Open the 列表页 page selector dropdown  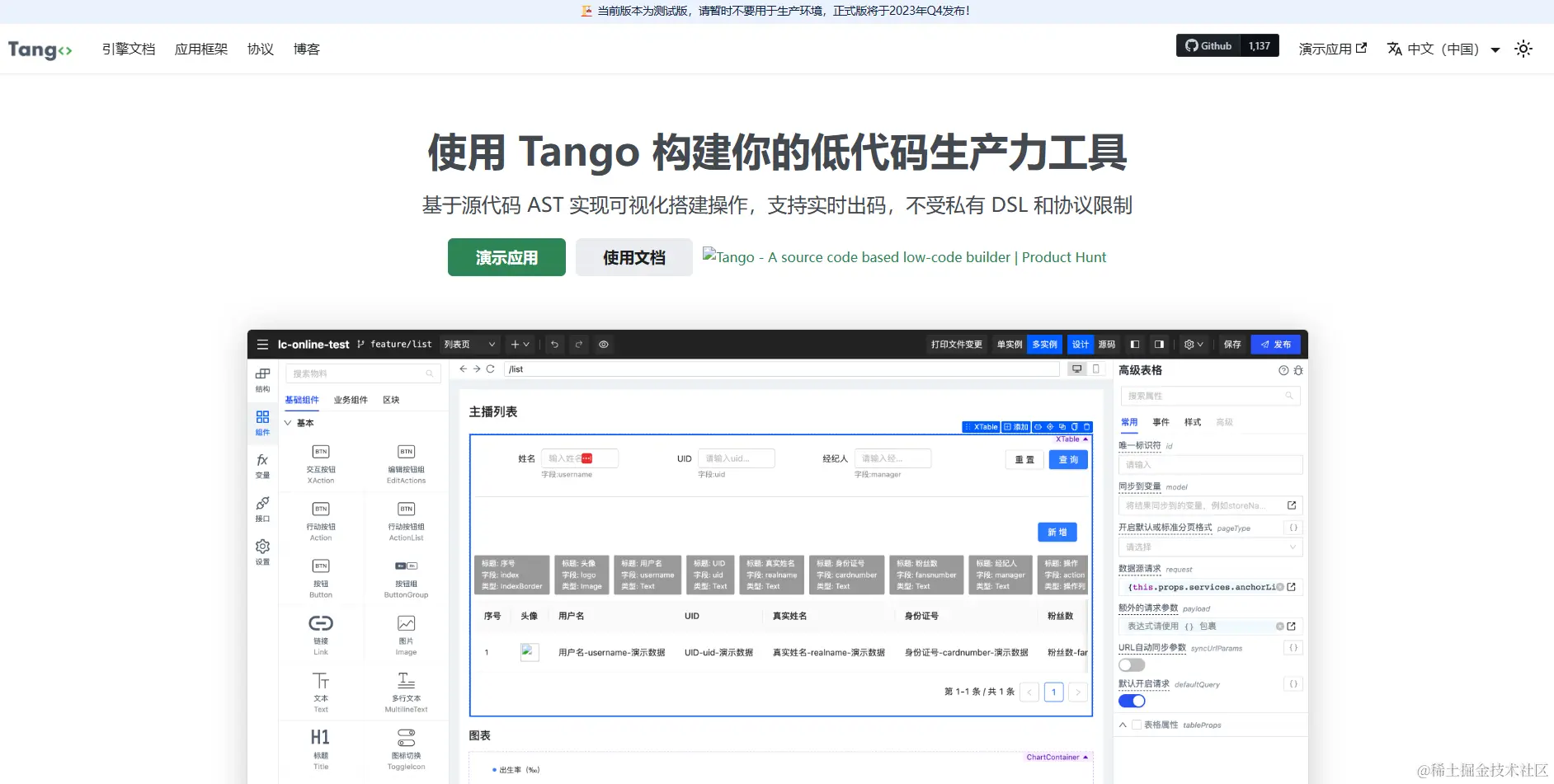469,345
